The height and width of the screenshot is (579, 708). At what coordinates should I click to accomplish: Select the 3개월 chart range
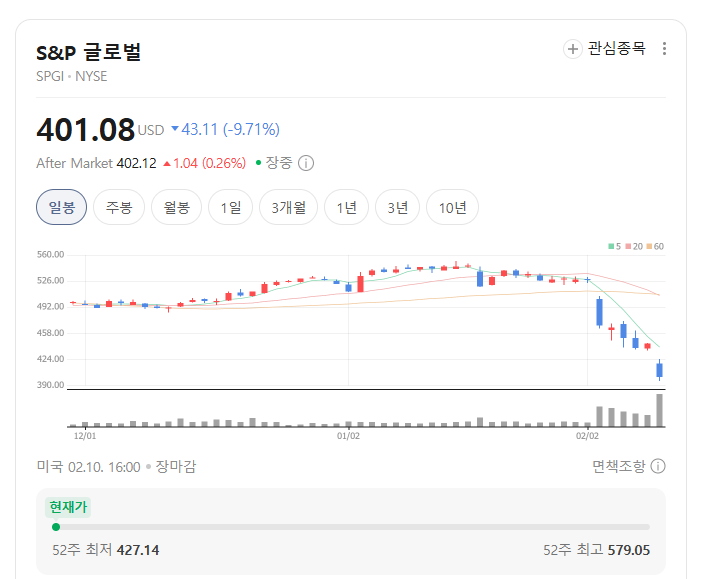click(289, 207)
